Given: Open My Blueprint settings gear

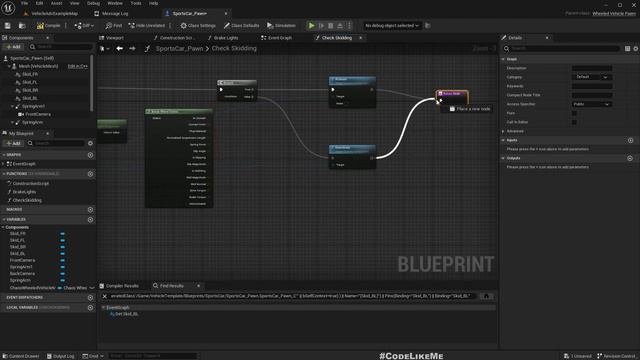Looking at the screenshot, I should pyautogui.click(x=90, y=143).
